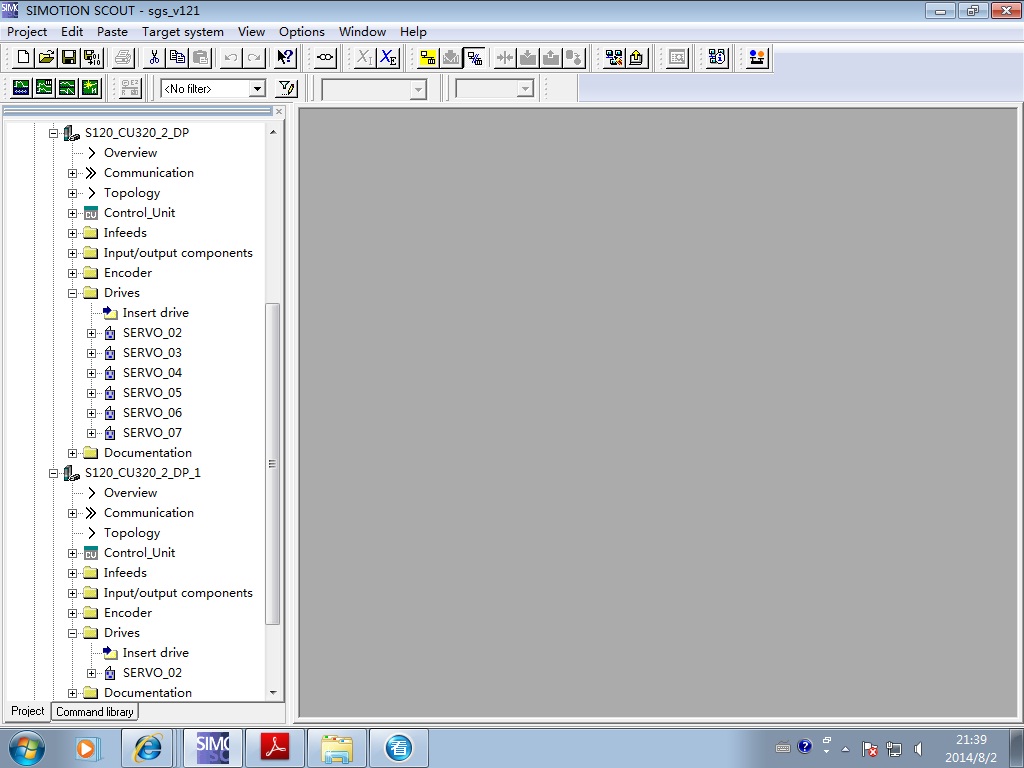Screen dimensions: 1024x768
Task: Open the Help menu
Action: (413, 31)
